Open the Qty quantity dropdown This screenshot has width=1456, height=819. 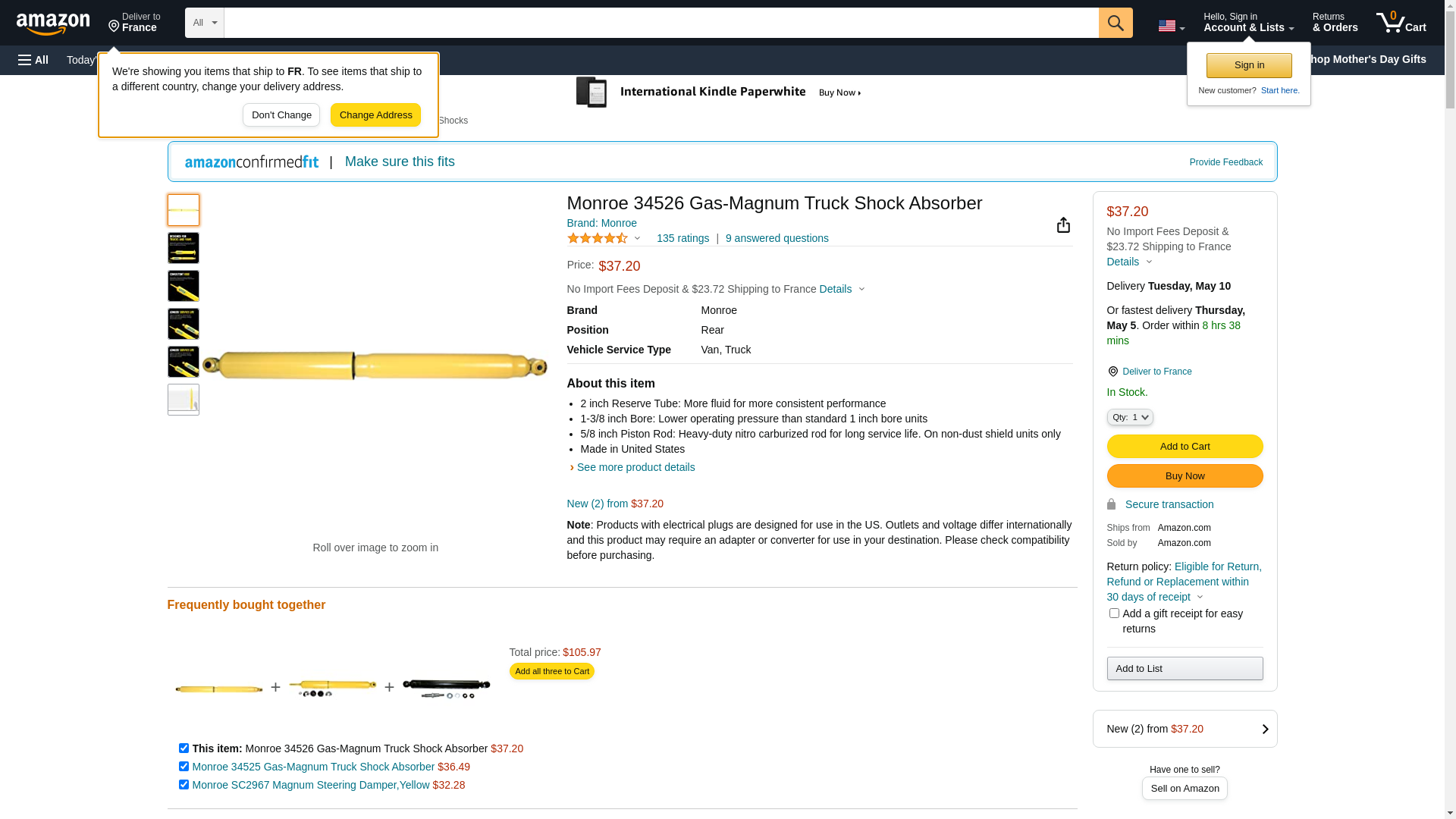(x=1129, y=417)
